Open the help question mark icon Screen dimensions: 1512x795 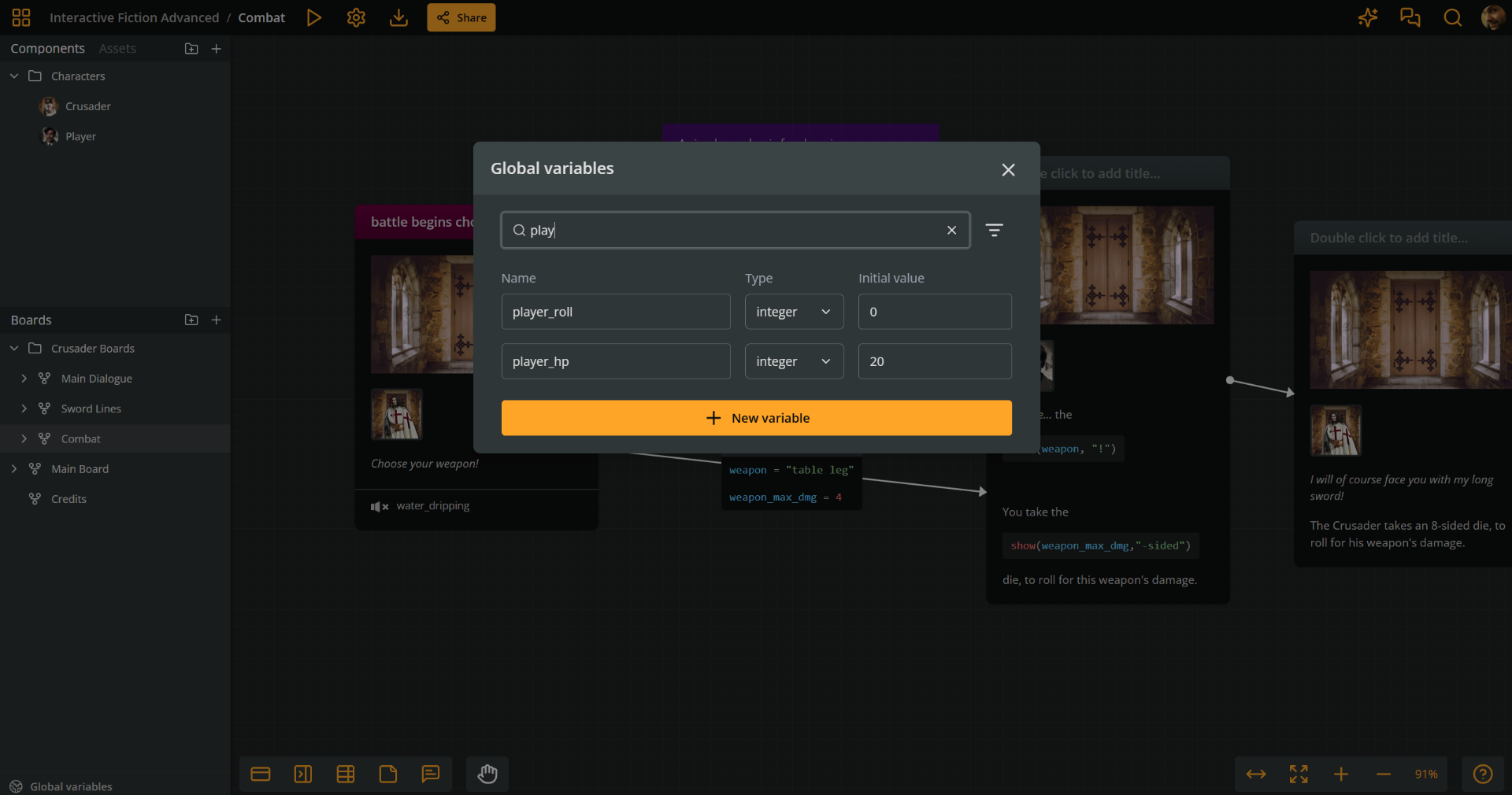[1483, 774]
